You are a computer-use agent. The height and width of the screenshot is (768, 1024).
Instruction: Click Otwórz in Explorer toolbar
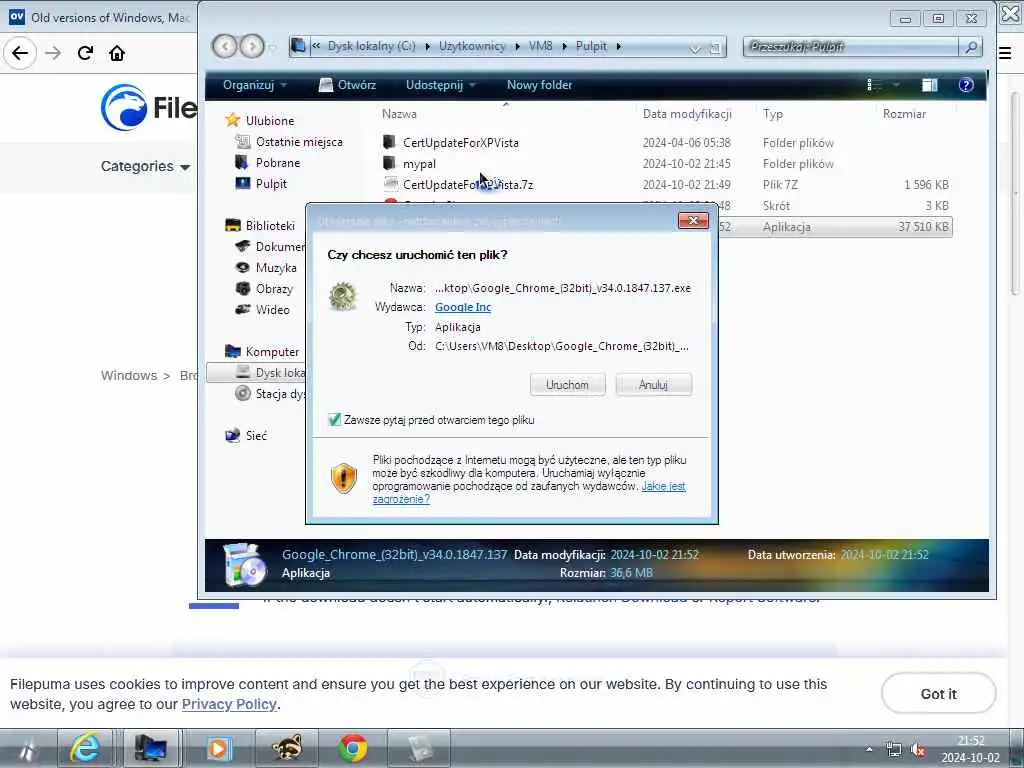tap(347, 85)
